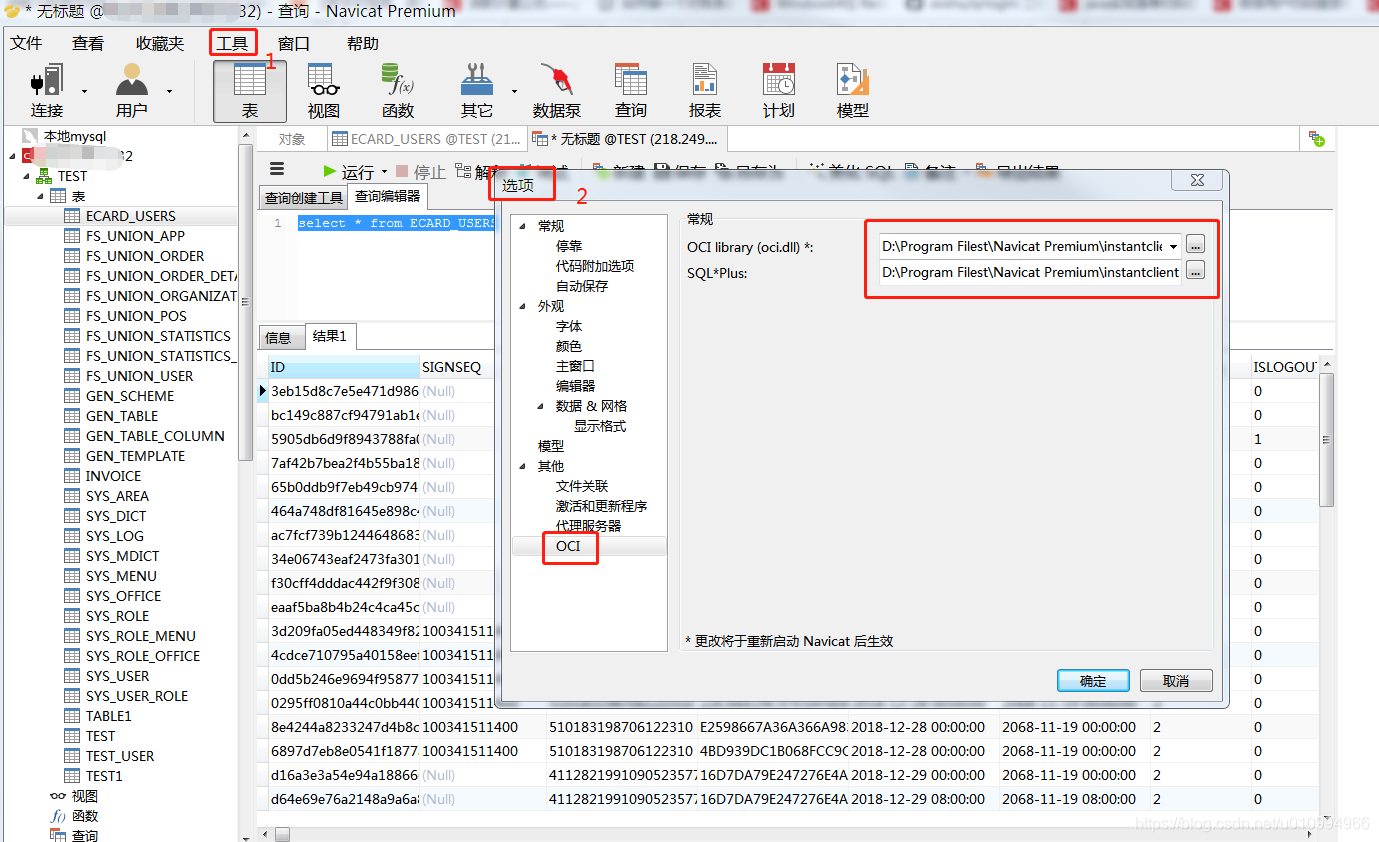Viewport: 1379px width, 842px height.
Task: Select 编辑器 in options tree
Action: click(x=576, y=386)
